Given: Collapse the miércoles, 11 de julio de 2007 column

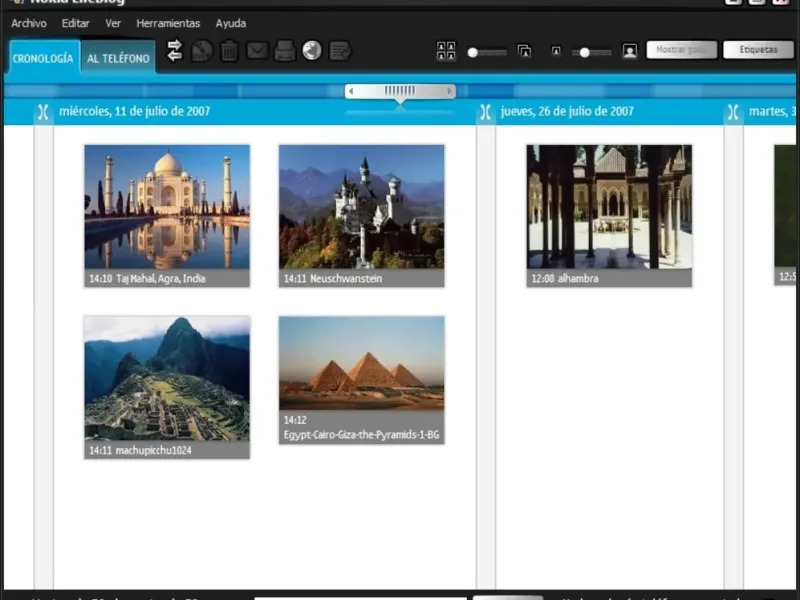Looking at the screenshot, I should tap(43, 112).
